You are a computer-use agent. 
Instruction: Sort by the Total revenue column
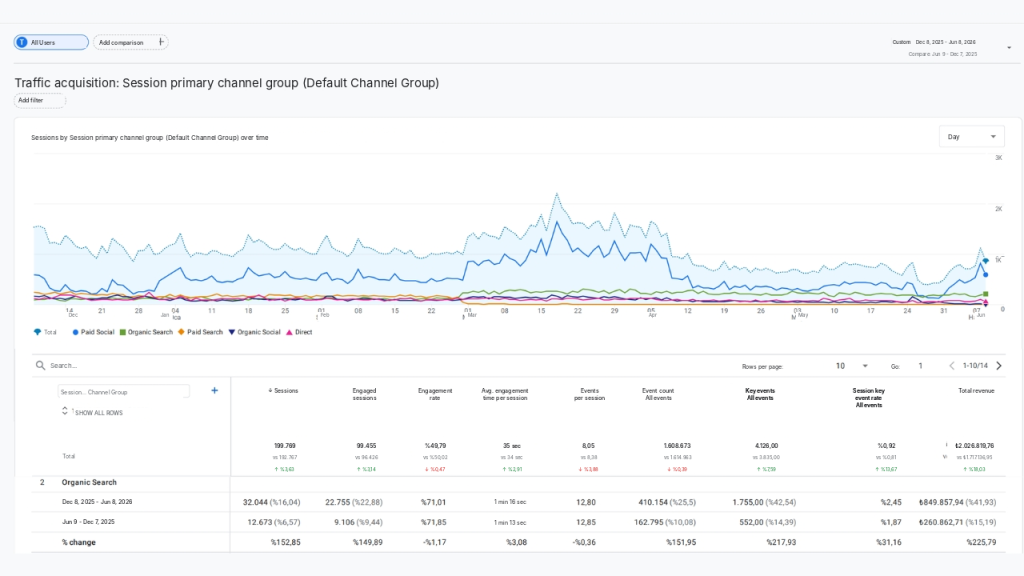coord(976,391)
